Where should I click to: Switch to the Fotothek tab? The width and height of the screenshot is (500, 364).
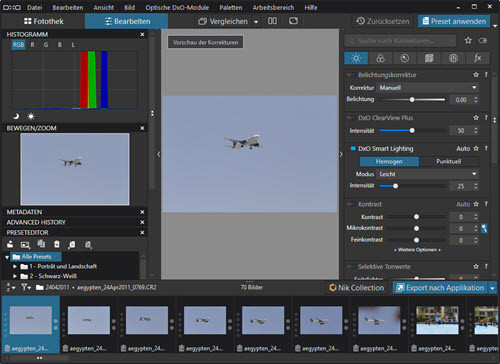click(x=44, y=21)
